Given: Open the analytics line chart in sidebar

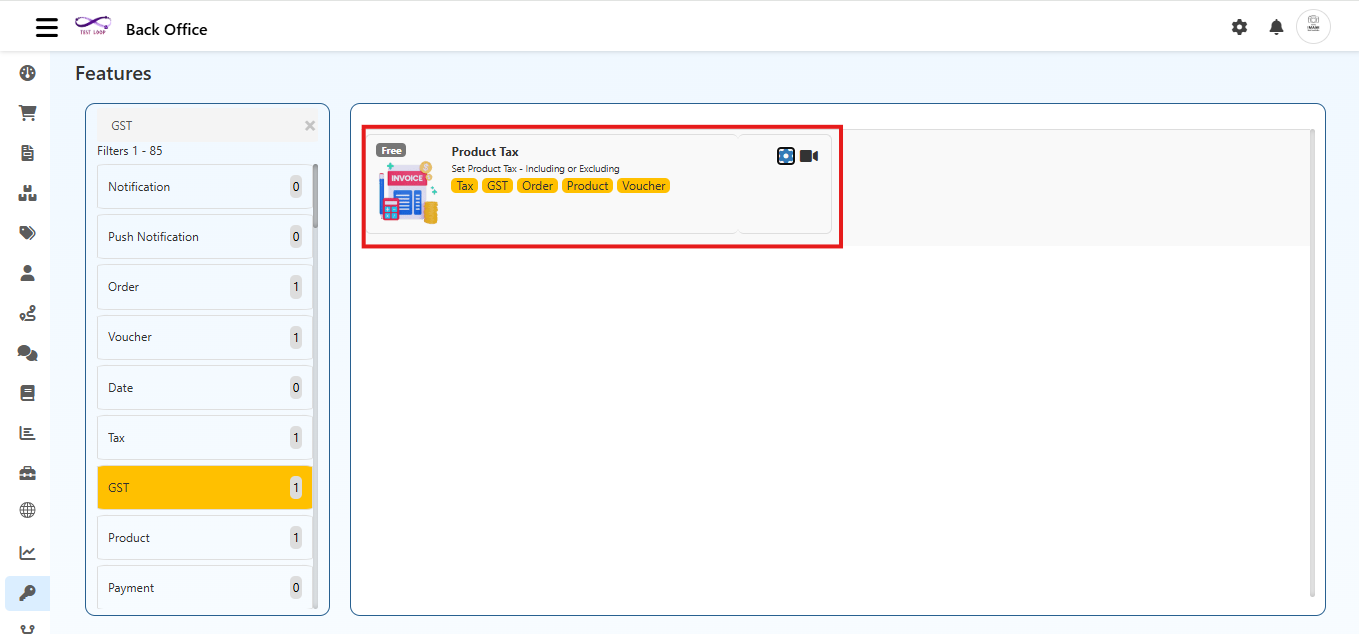Looking at the screenshot, I should coord(27,552).
